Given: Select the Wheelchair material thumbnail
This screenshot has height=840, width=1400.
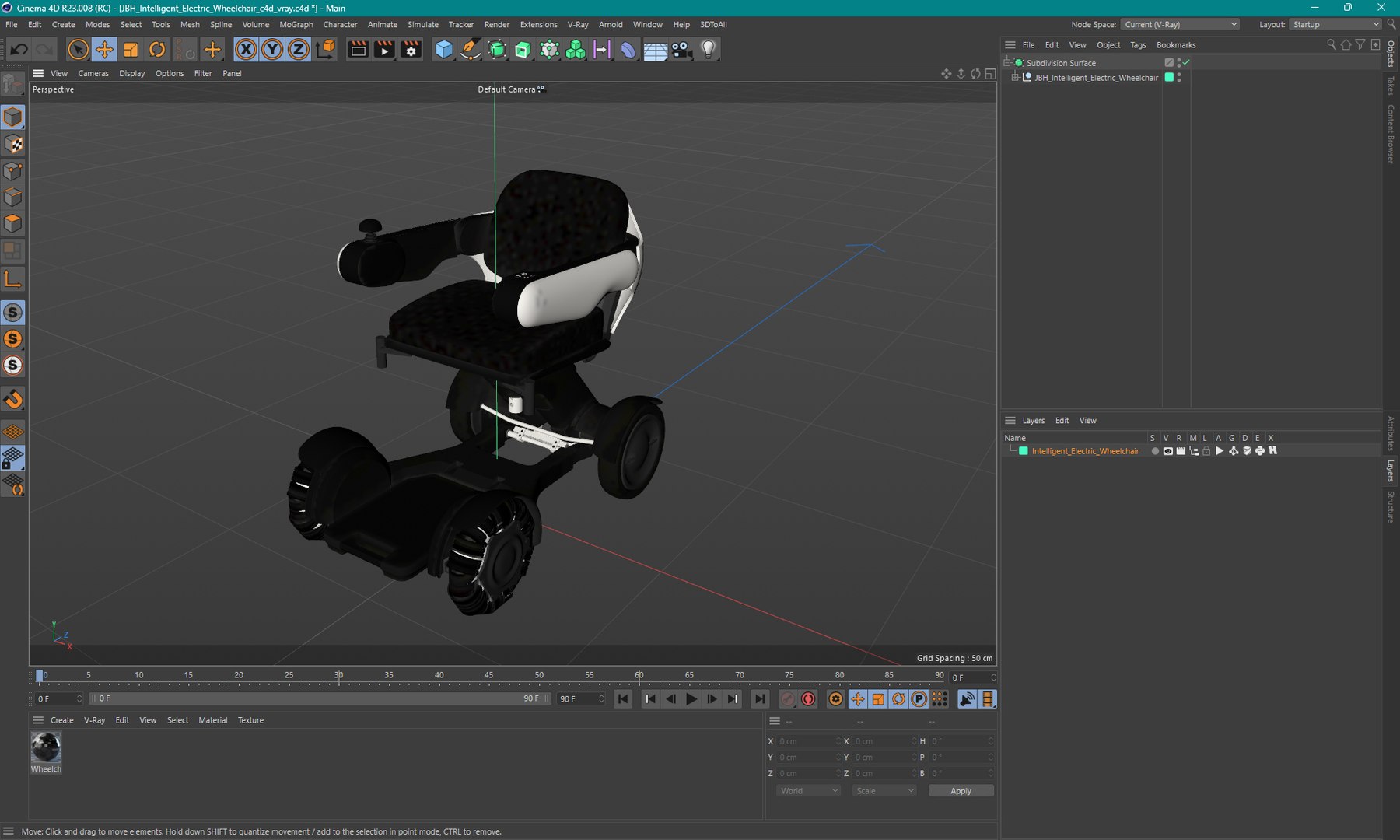Looking at the screenshot, I should pyautogui.click(x=46, y=748).
